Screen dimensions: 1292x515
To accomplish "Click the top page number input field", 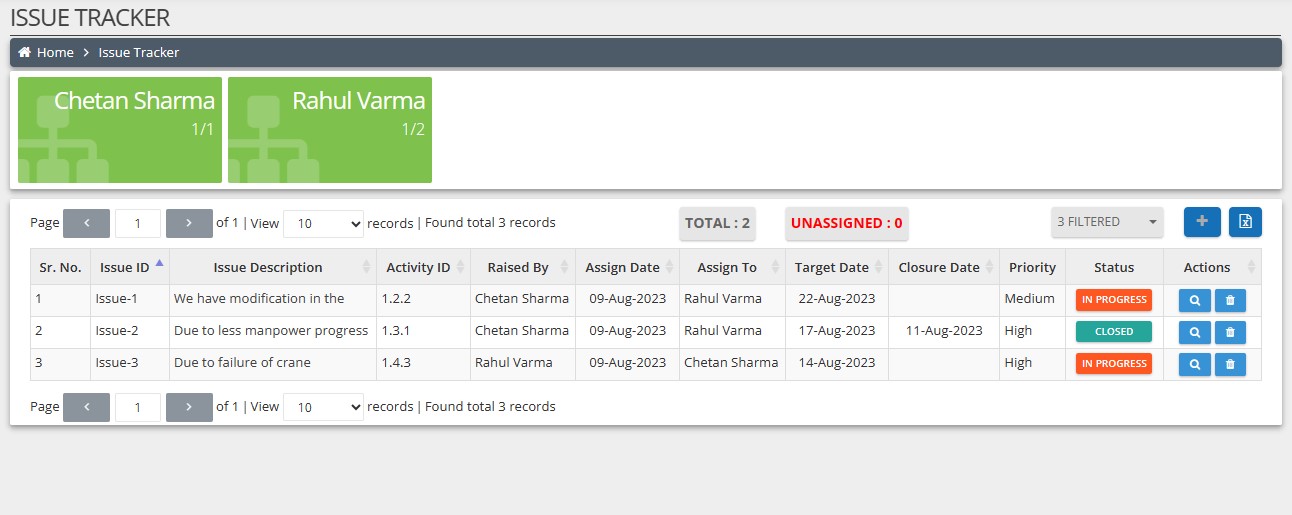I will point(138,223).
